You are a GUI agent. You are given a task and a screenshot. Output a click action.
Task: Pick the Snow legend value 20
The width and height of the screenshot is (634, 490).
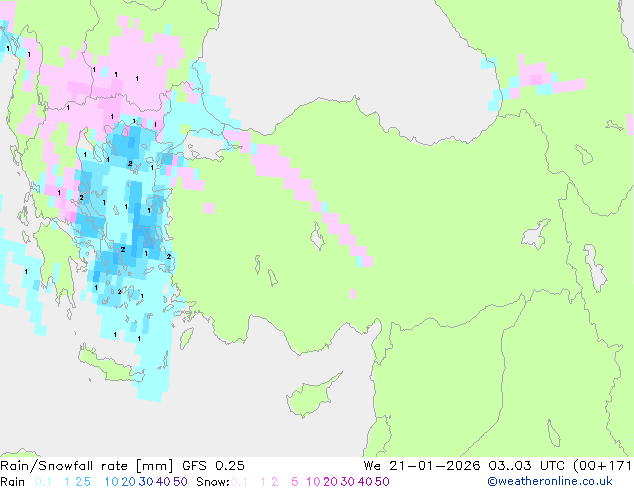point(330,482)
